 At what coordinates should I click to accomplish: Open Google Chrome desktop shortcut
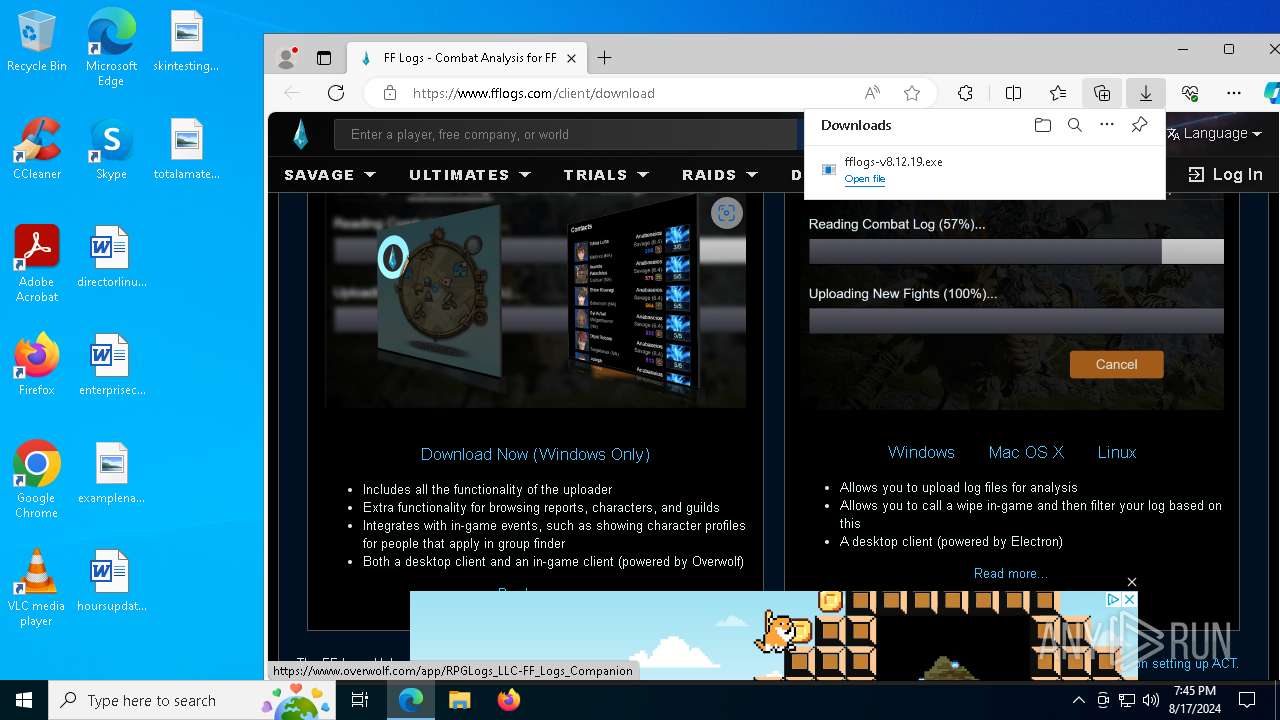37,480
